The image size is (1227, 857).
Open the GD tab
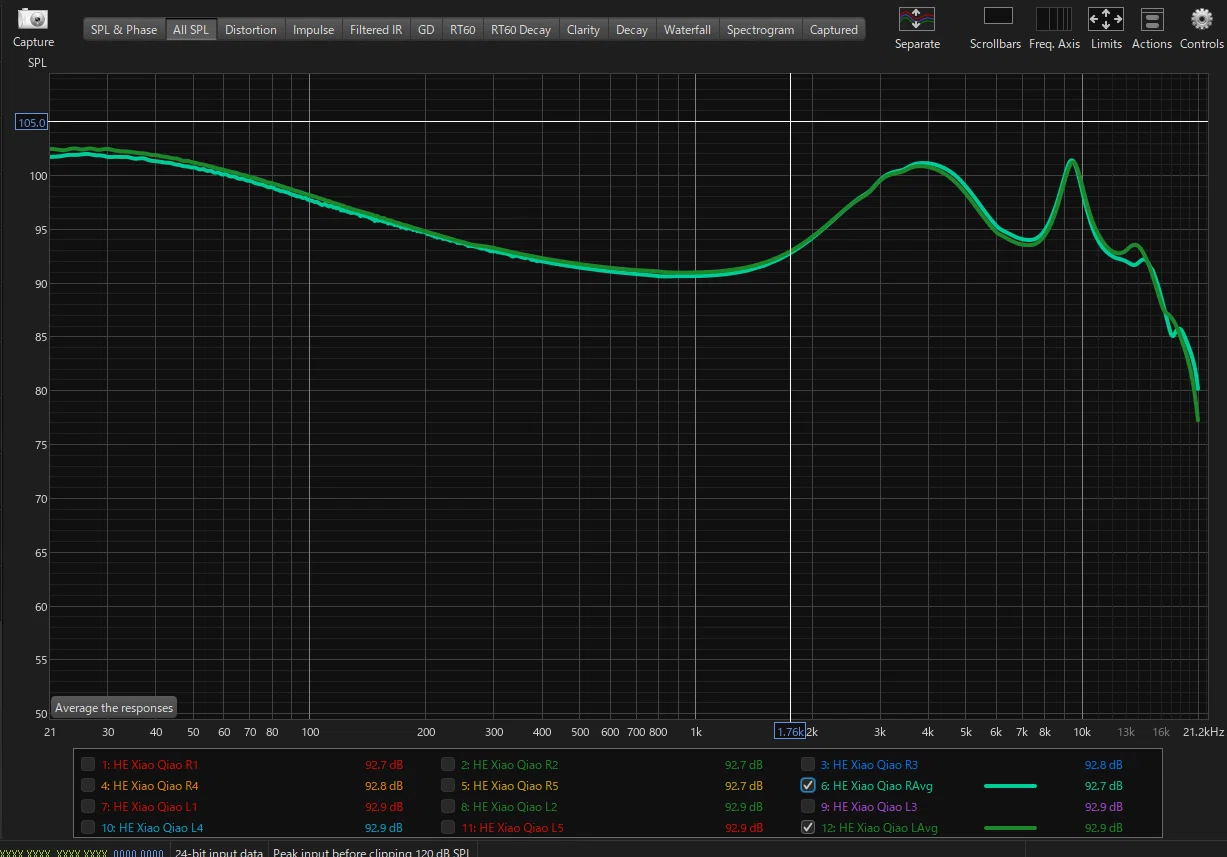tap(426, 30)
